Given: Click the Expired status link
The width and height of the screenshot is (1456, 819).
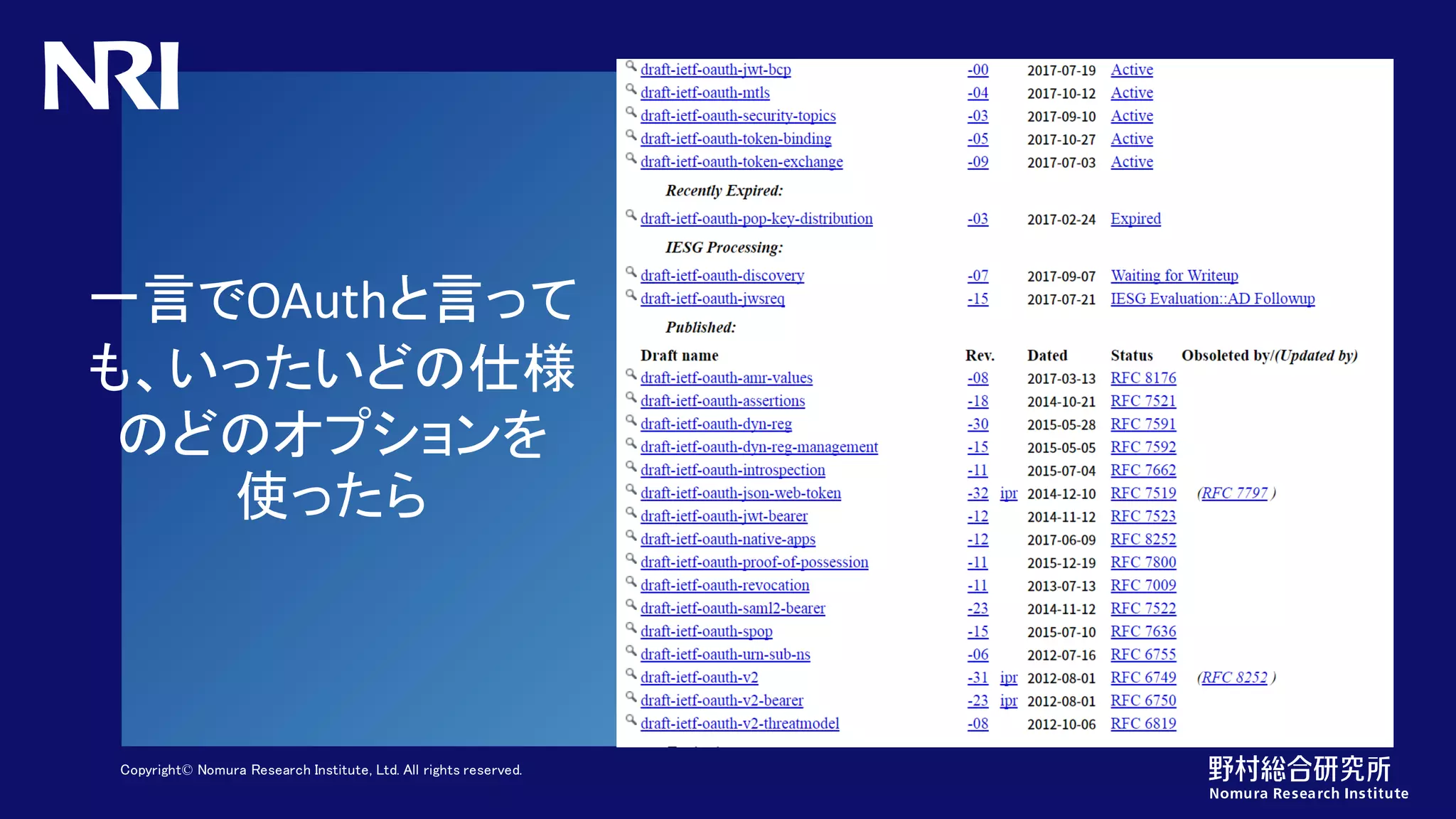Looking at the screenshot, I should 1135,219.
